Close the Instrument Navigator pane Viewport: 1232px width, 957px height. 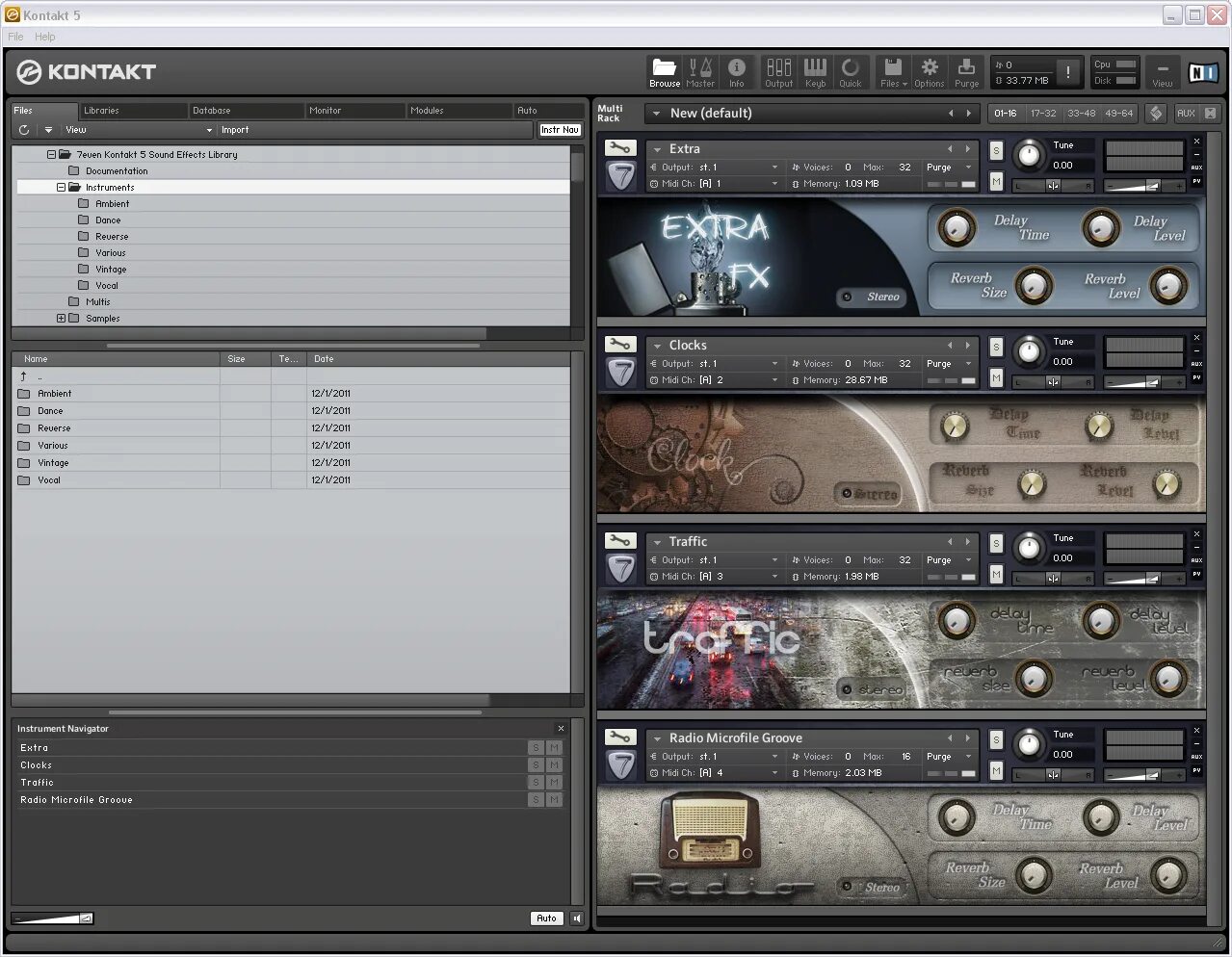(x=561, y=729)
